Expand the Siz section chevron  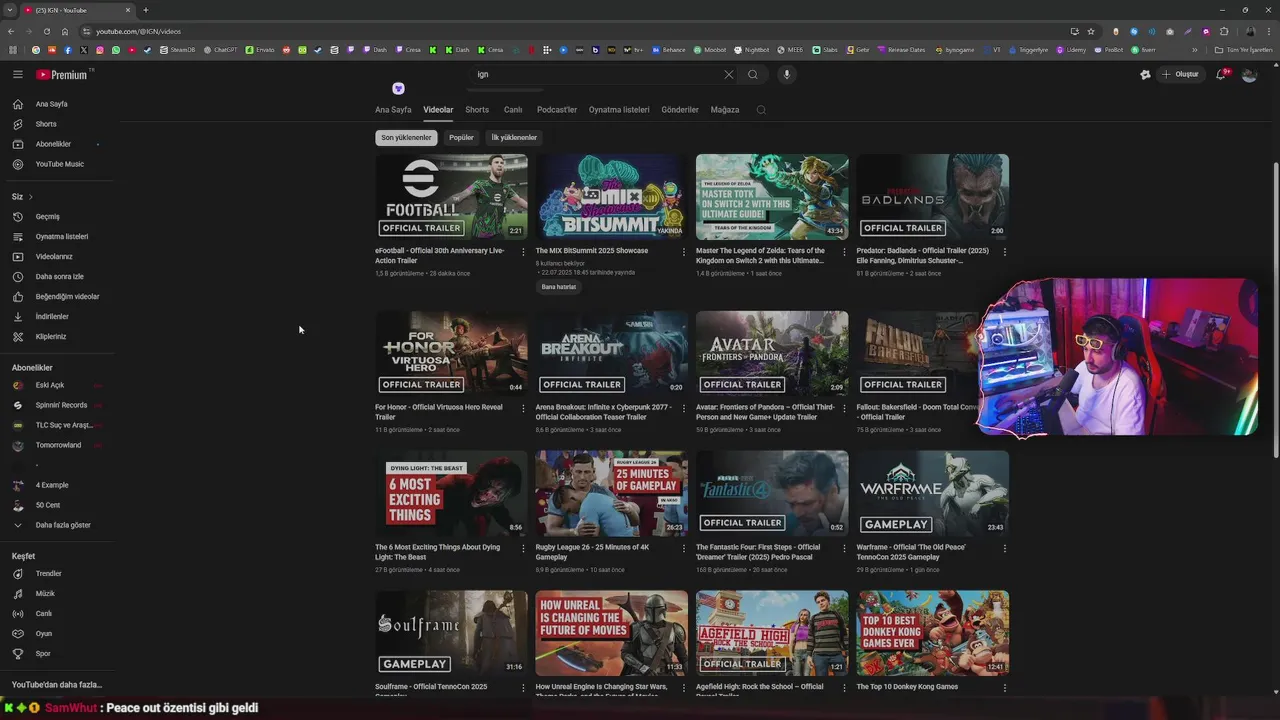click(x=31, y=196)
